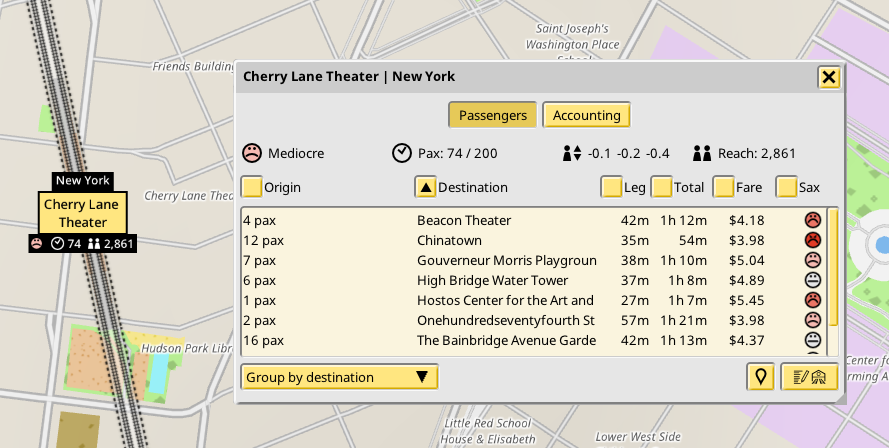
Task: Click the map pin locate button
Action: tap(761, 377)
